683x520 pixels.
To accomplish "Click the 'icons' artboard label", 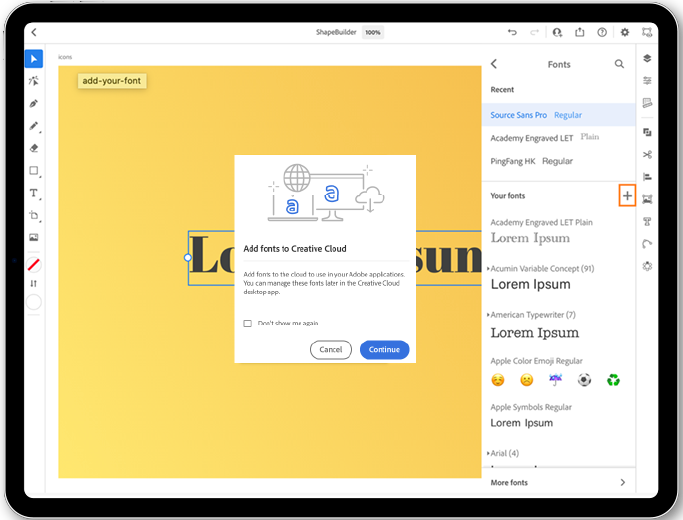I will click(65, 57).
